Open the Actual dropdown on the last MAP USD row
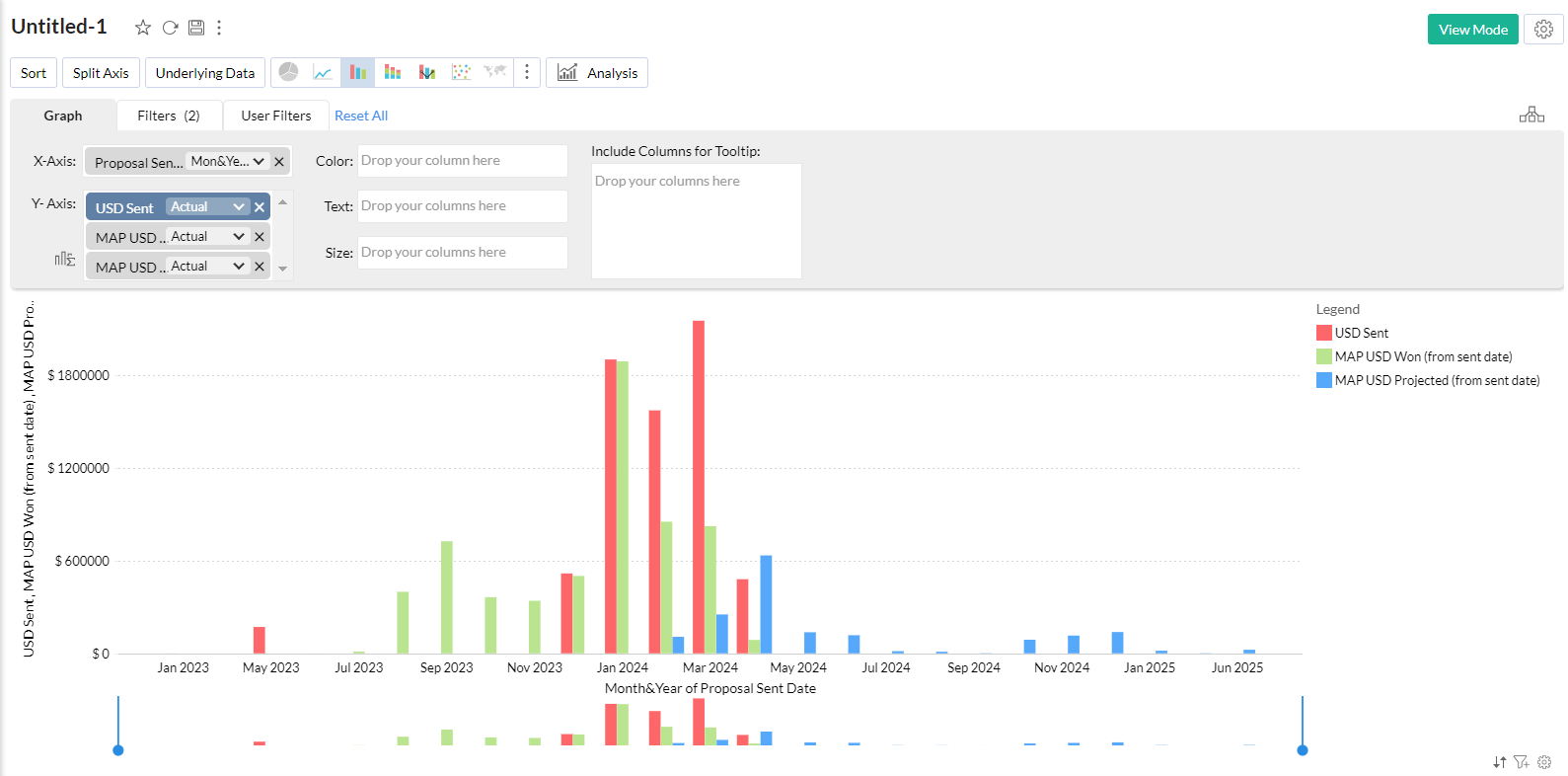The height and width of the screenshot is (776, 1568). [207, 266]
